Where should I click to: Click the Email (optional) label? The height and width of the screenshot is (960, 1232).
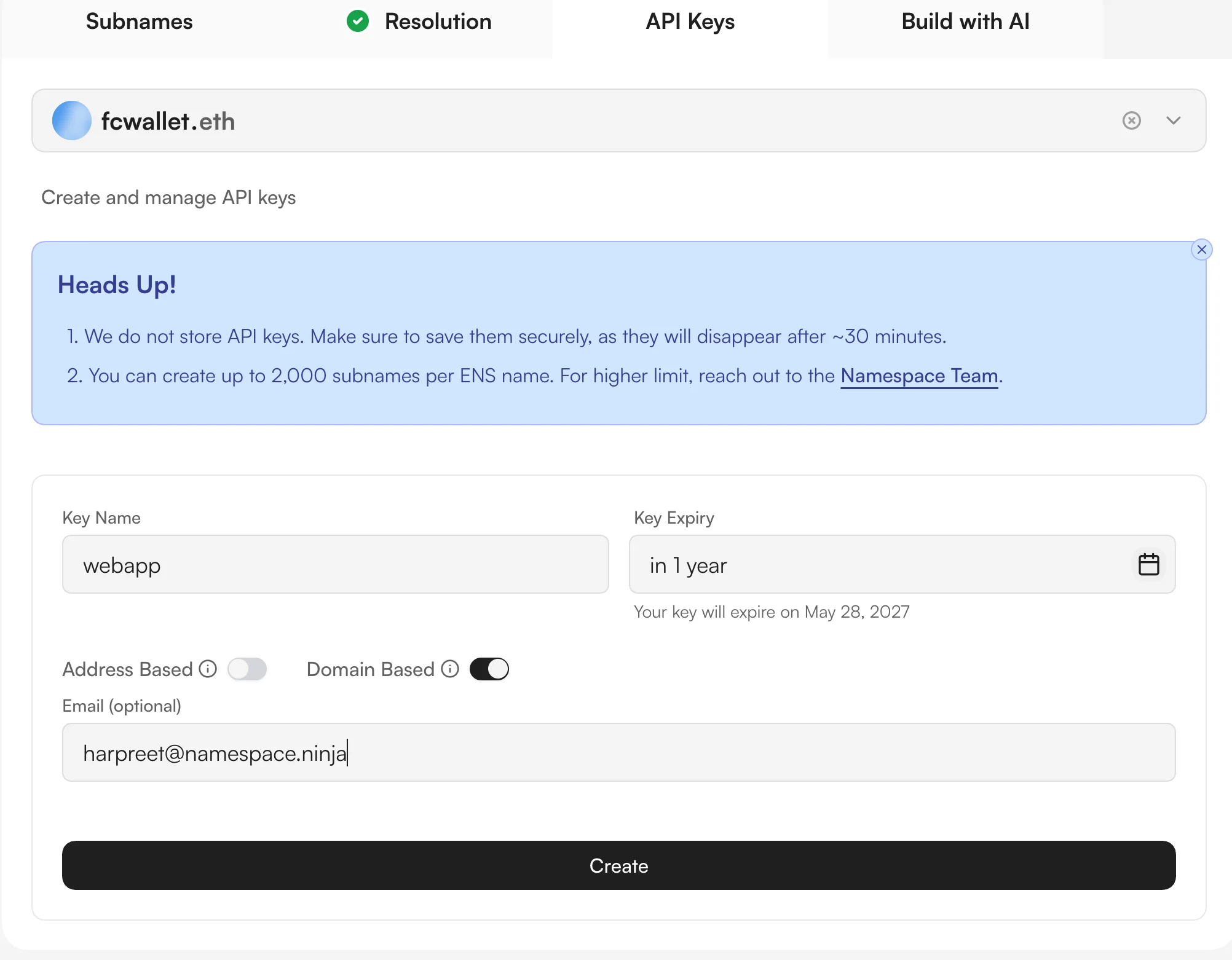pos(122,706)
